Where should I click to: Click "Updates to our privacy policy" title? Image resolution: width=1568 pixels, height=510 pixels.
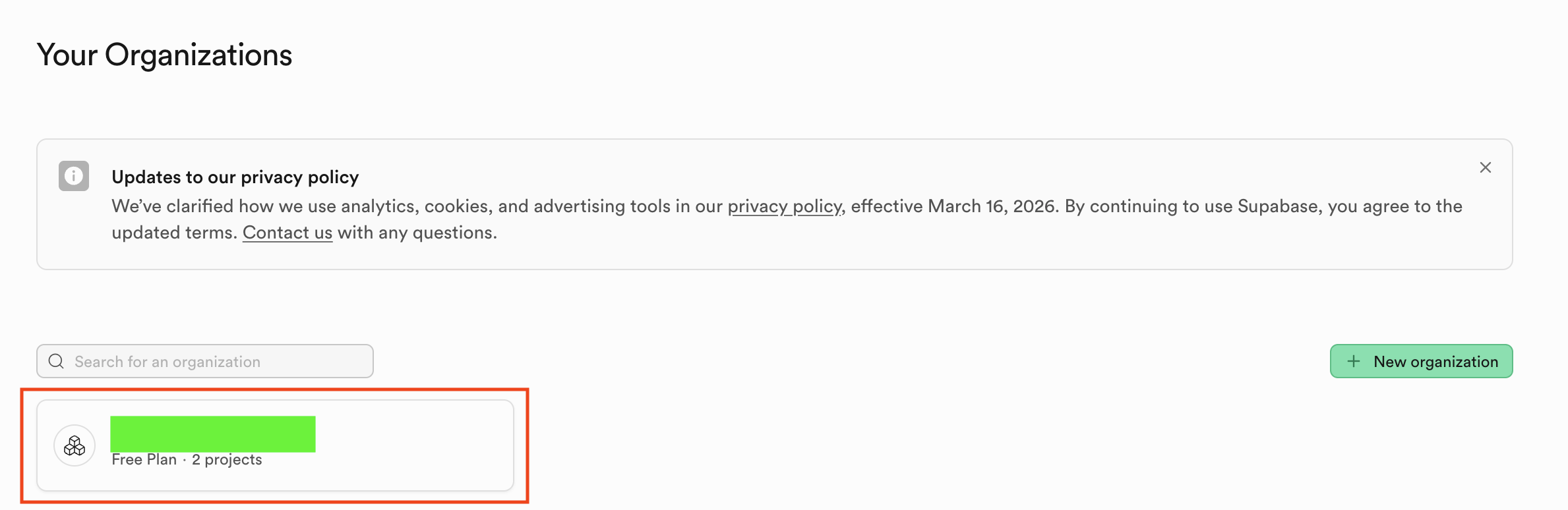coord(235,177)
